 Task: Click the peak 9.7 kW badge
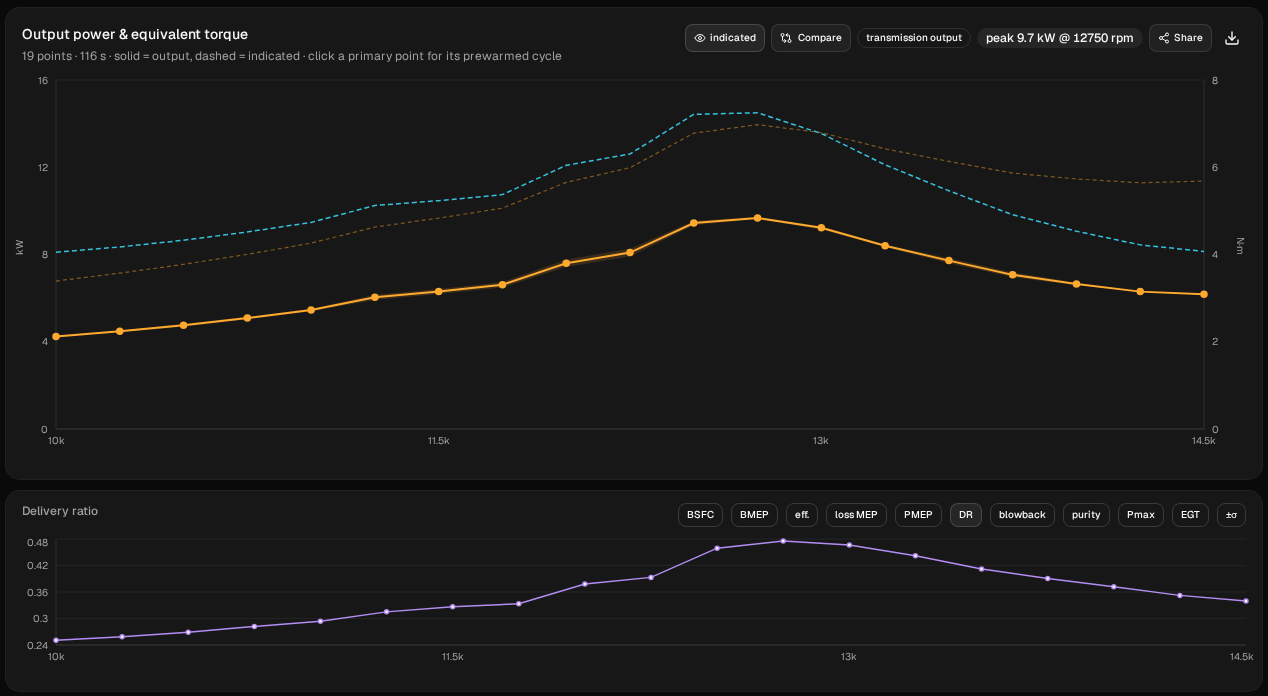click(x=1060, y=38)
